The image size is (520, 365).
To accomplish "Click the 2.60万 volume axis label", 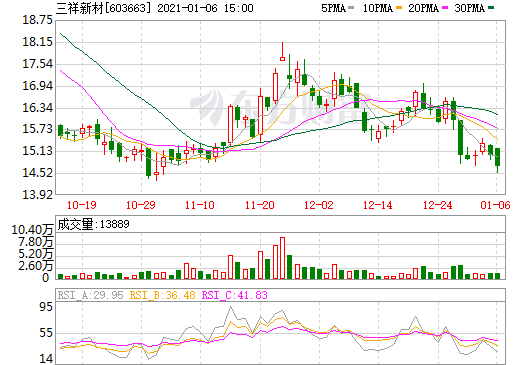I will point(36,266).
